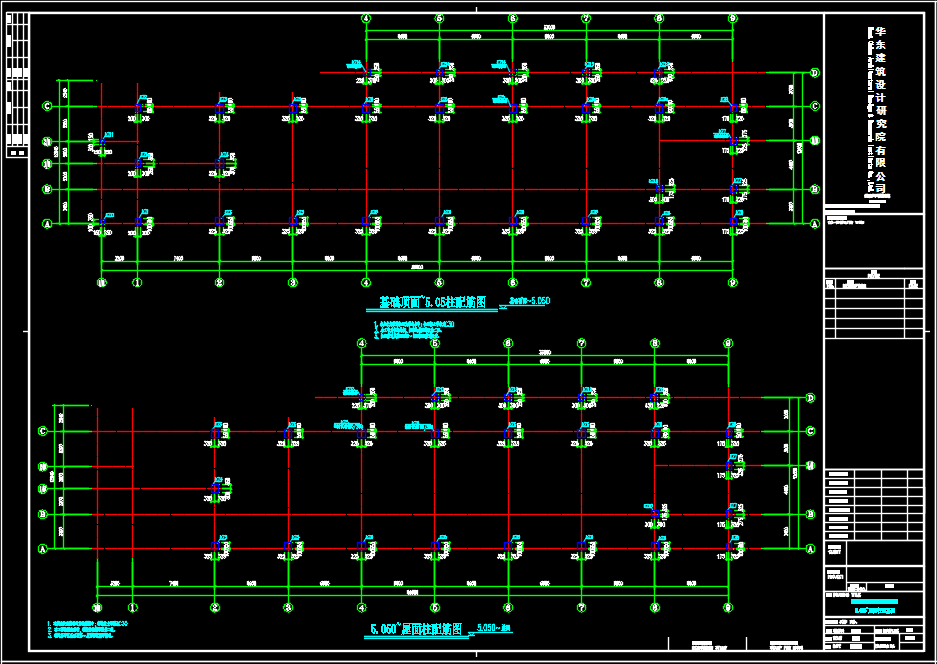This screenshot has width=937, height=664.
Task: Select axis bubble A left of upper plan
Action: (x=46, y=224)
